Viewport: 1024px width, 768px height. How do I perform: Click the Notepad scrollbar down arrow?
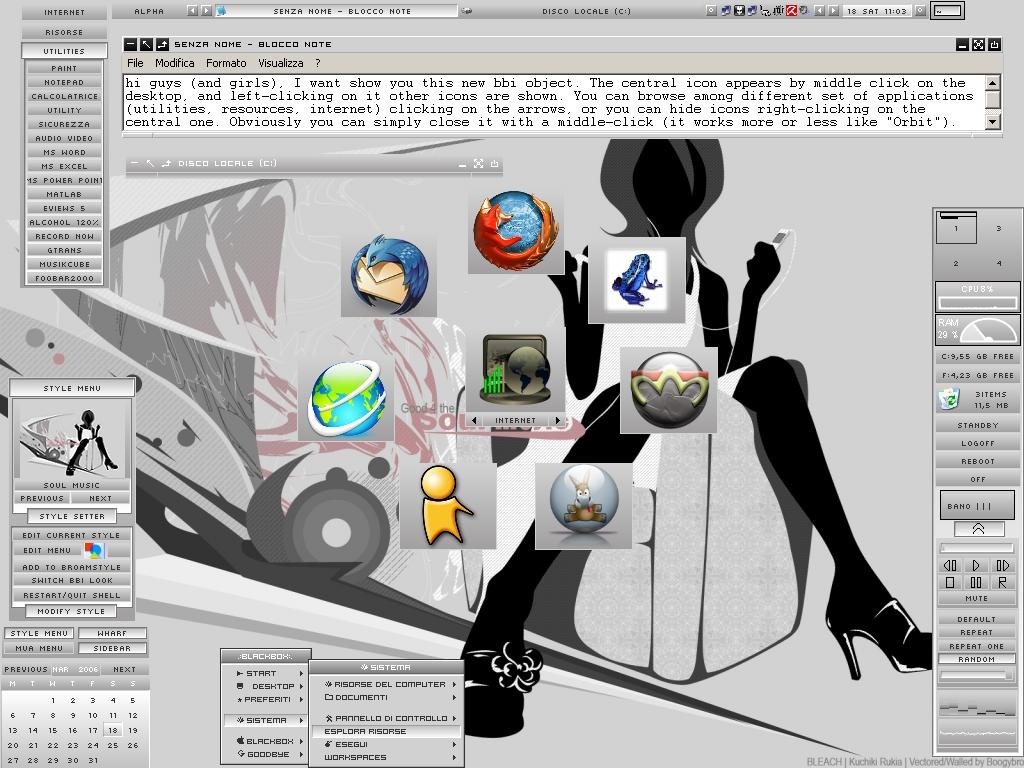pos(993,121)
